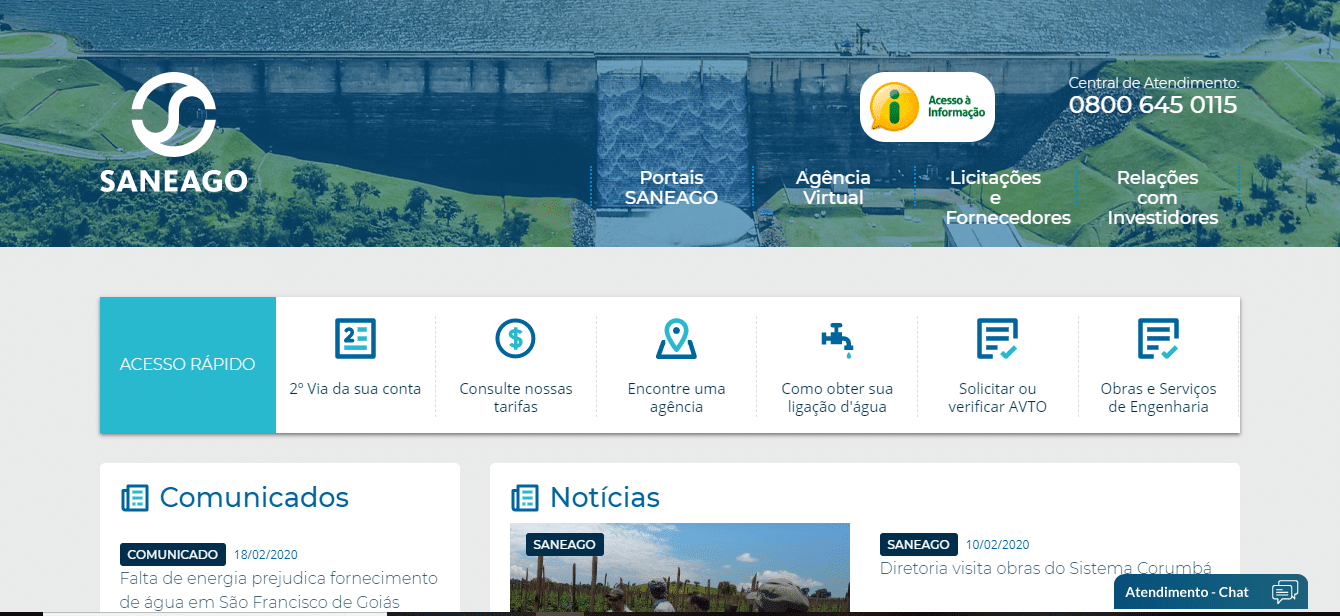Click the 2ª Via da sua conta link
1340x616 pixels.
pos(355,389)
